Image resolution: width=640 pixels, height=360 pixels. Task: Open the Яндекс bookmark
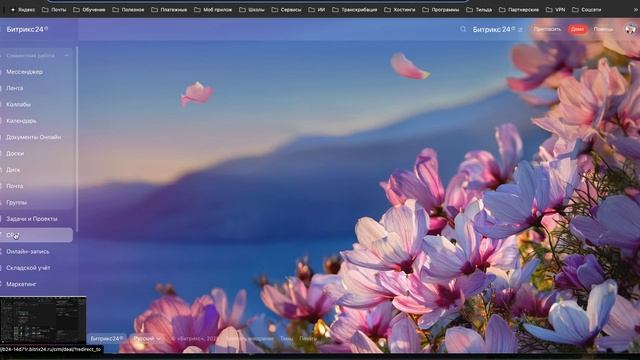[23, 9]
